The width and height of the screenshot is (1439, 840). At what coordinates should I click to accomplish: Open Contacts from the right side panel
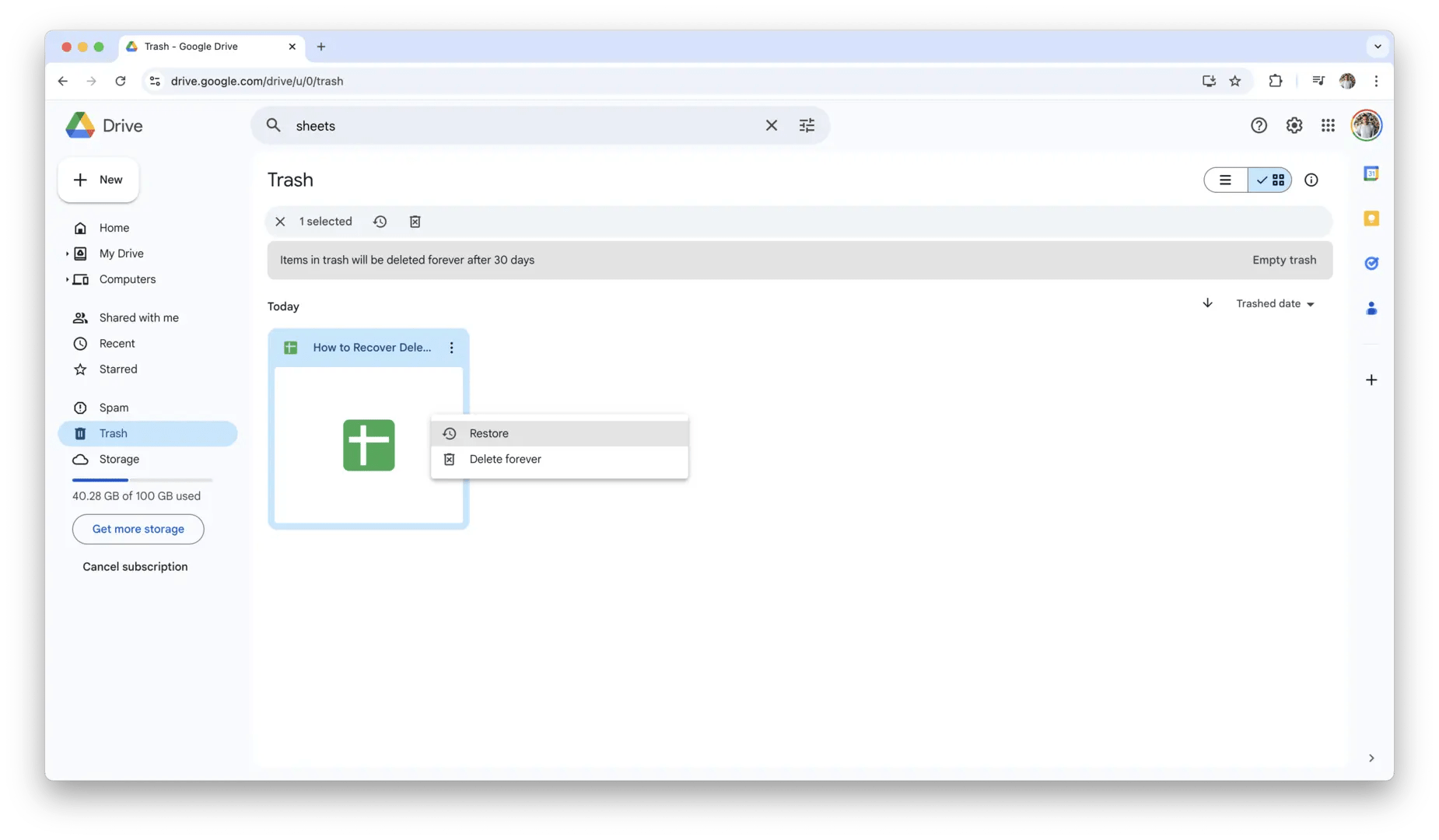[1371, 309]
